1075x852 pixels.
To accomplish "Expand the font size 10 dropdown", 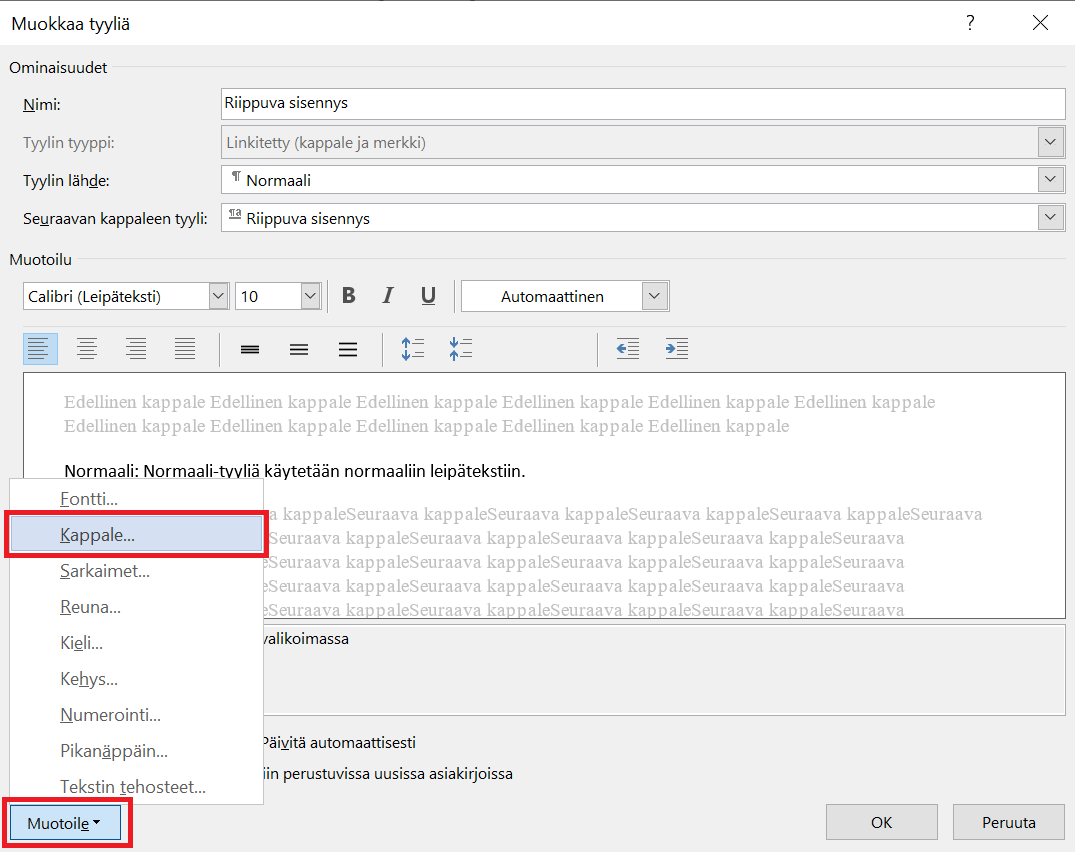I will point(311,296).
